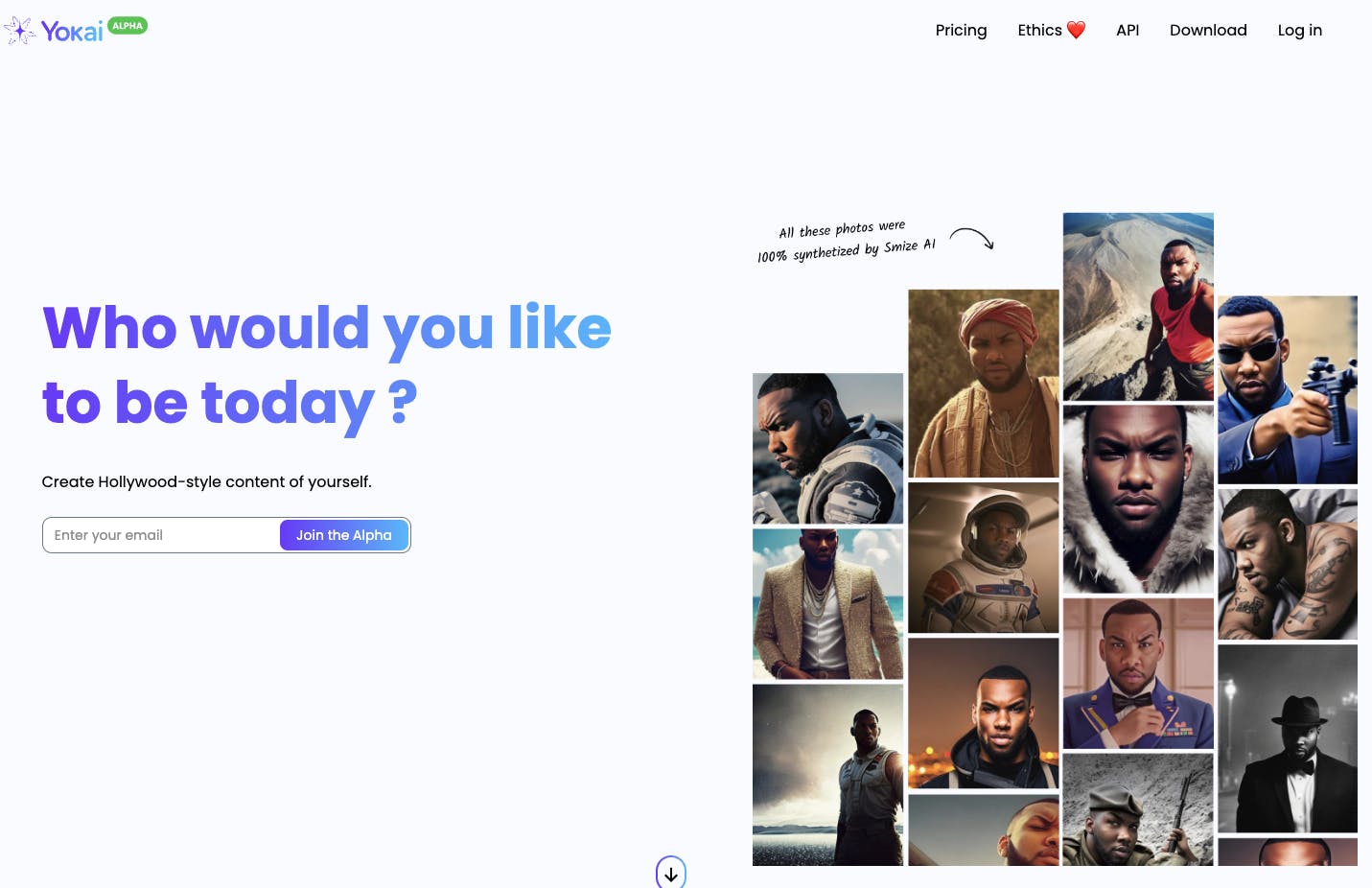The height and width of the screenshot is (888, 1372).
Task: Select the sunglasses and gun portrait
Action: (1288, 389)
